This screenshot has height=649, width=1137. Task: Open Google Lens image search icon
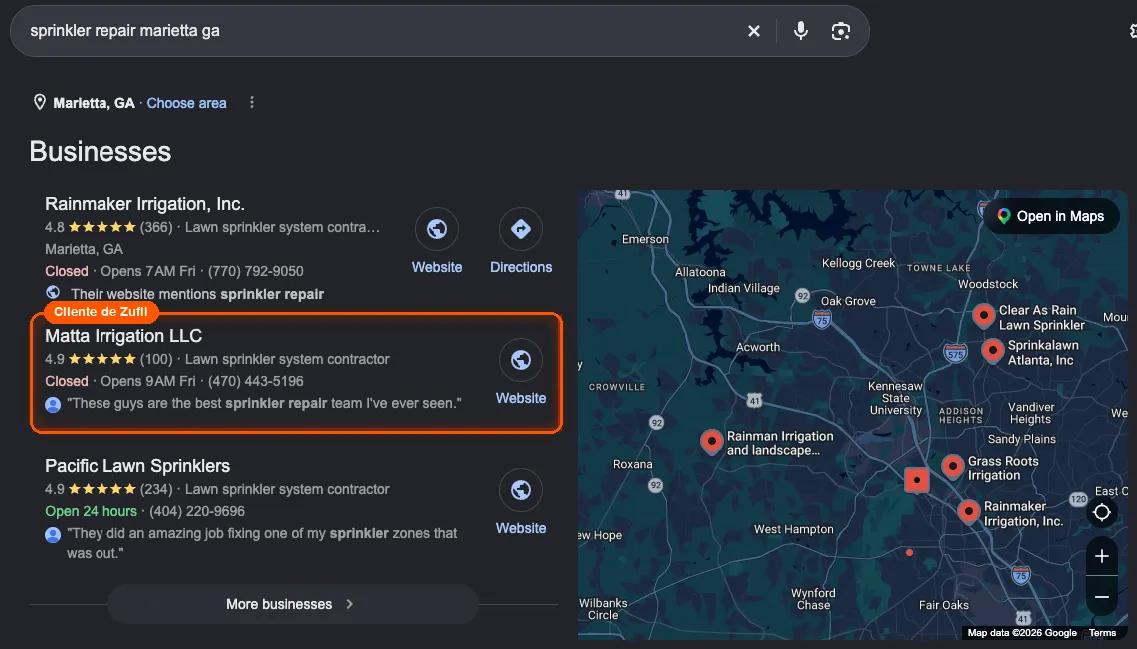(x=840, y=31)
